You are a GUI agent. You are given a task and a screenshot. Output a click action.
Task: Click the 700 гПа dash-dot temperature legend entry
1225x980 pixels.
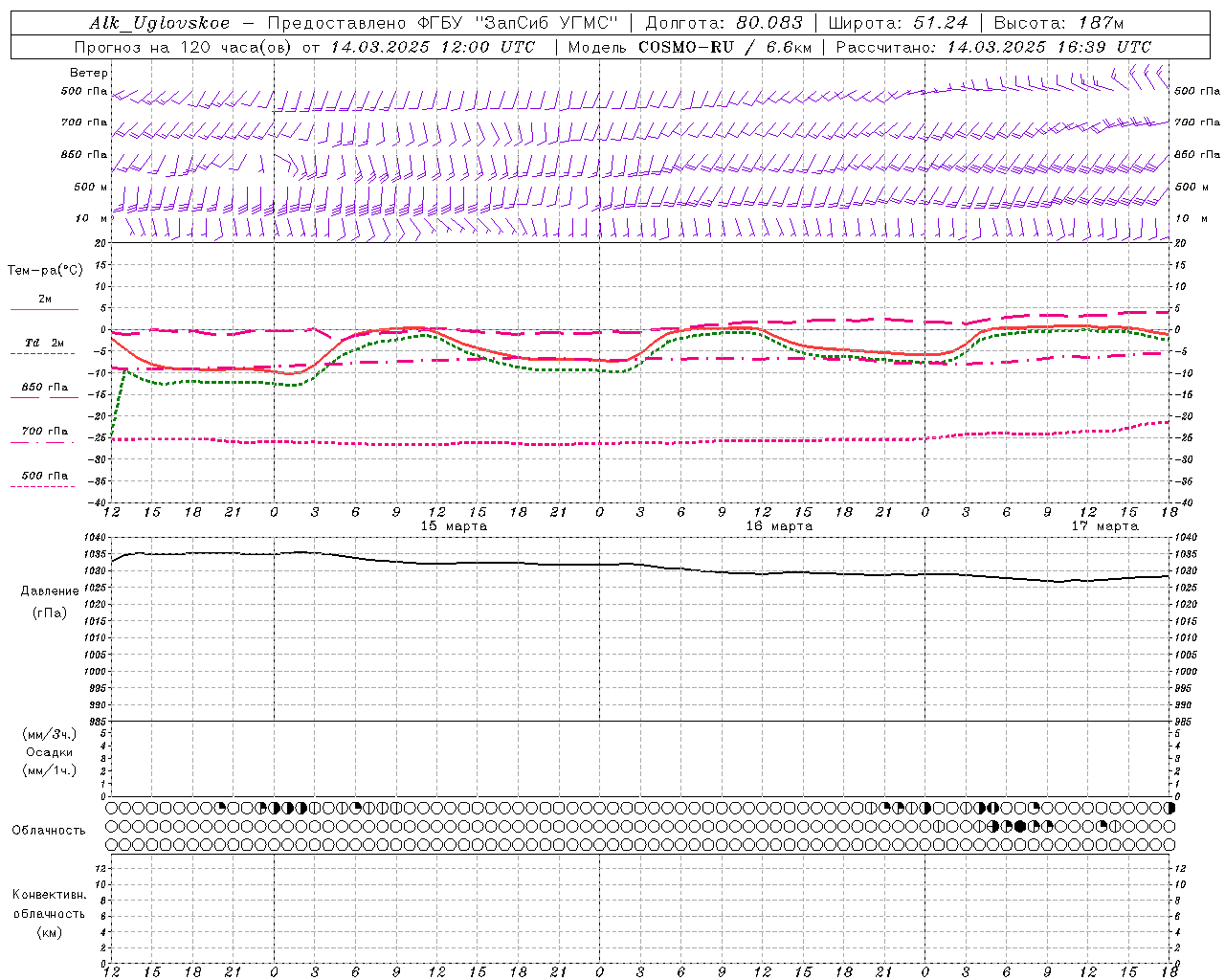point(45,432)
